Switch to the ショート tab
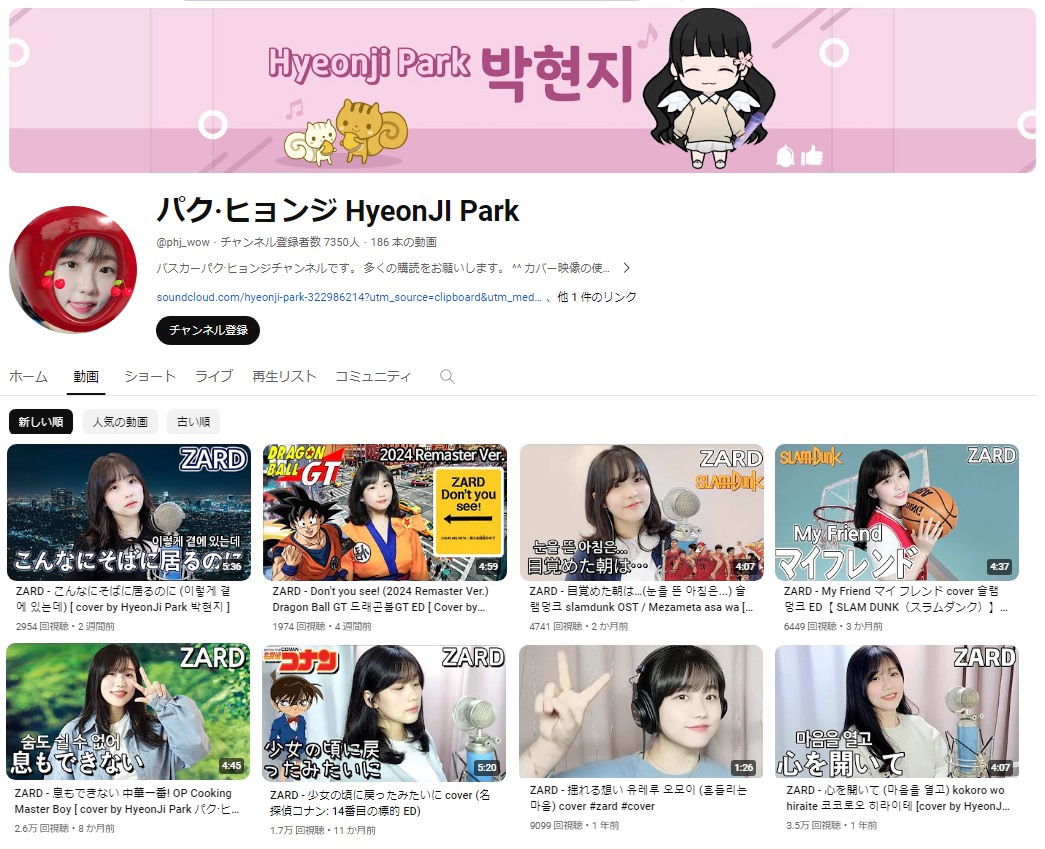This screenshot has height=849, width=1045. click(x=150, y=377)
